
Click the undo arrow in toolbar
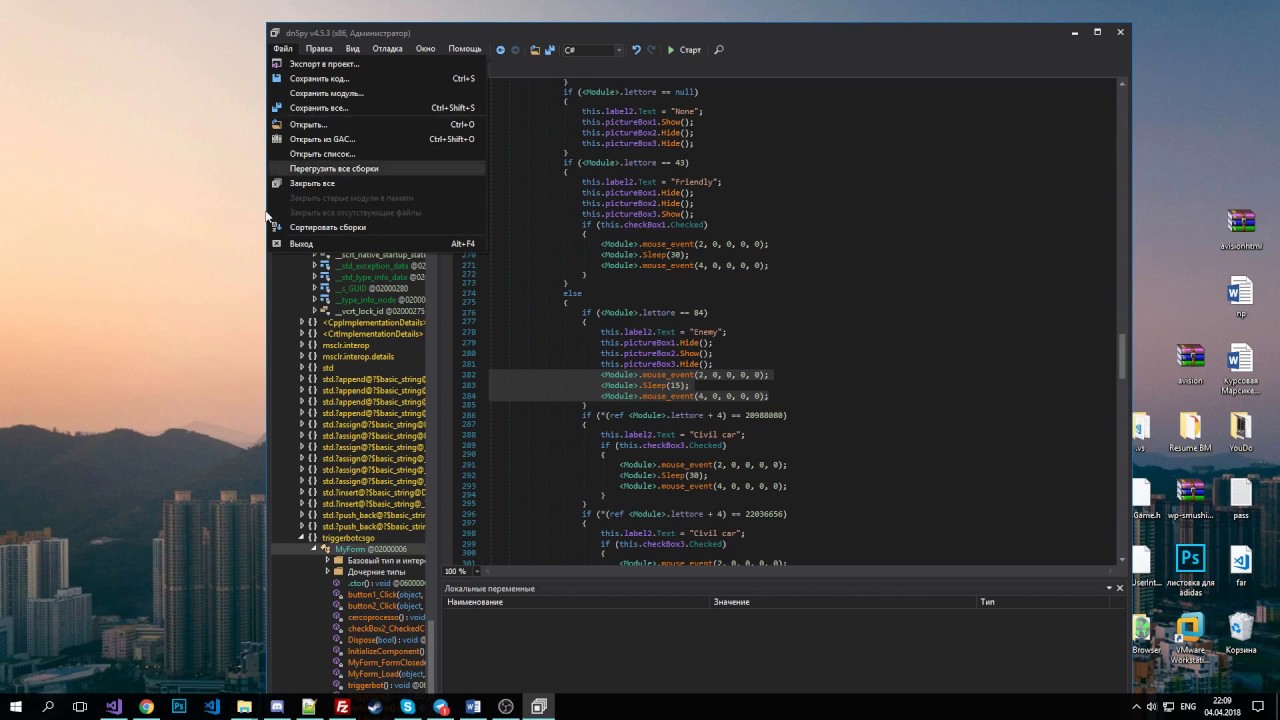tap(636, 50)
